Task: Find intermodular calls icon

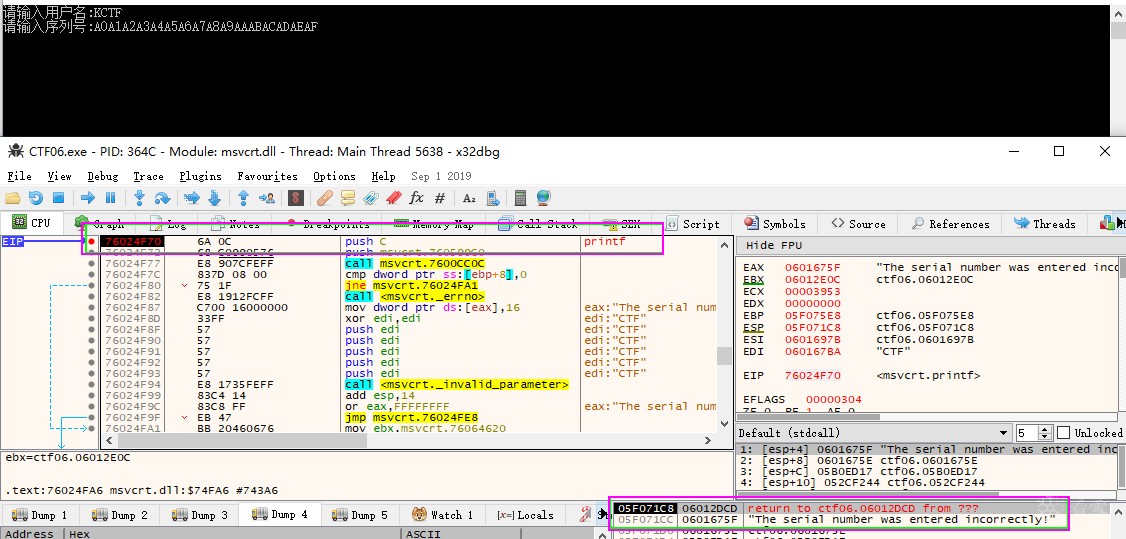Action: click(493, 198)
